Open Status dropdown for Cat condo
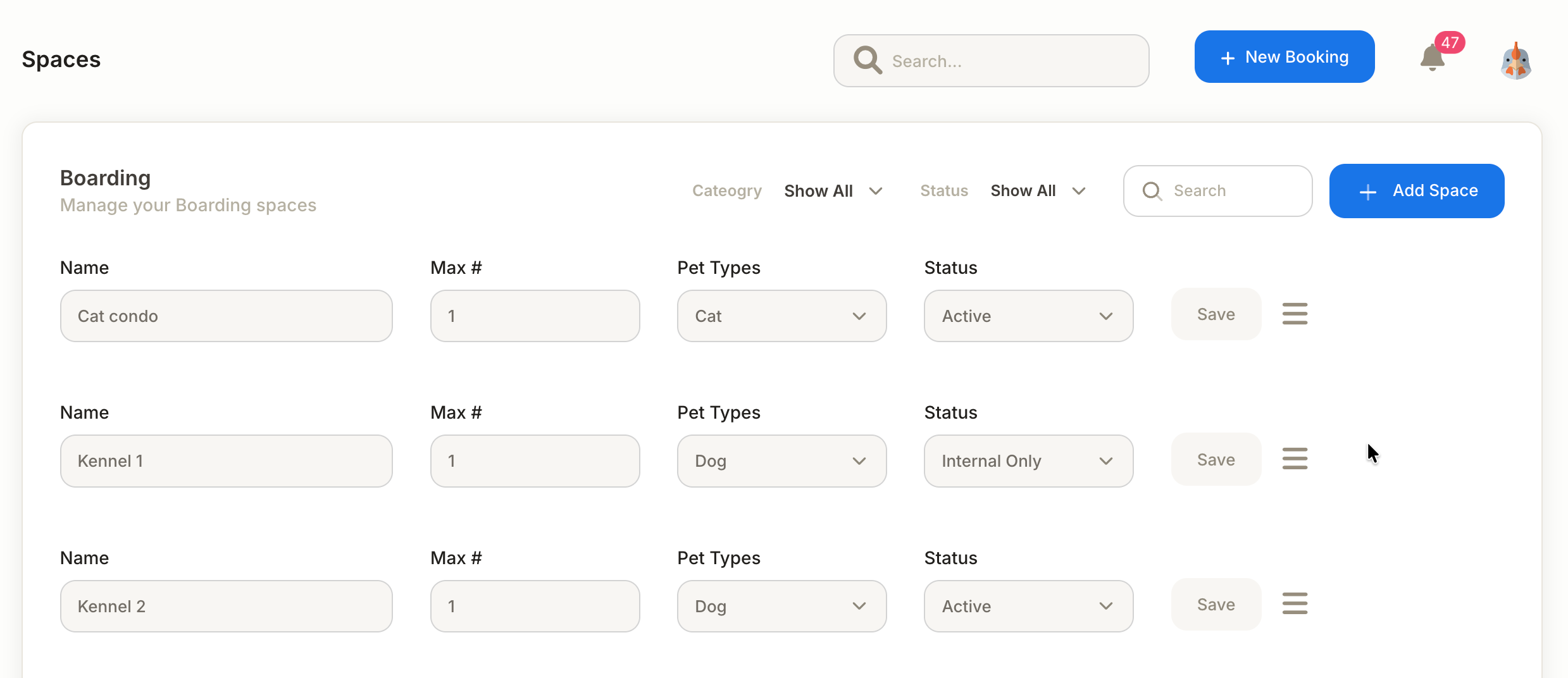Viewport: 1568px width, 678px height. pos(1028,316)
